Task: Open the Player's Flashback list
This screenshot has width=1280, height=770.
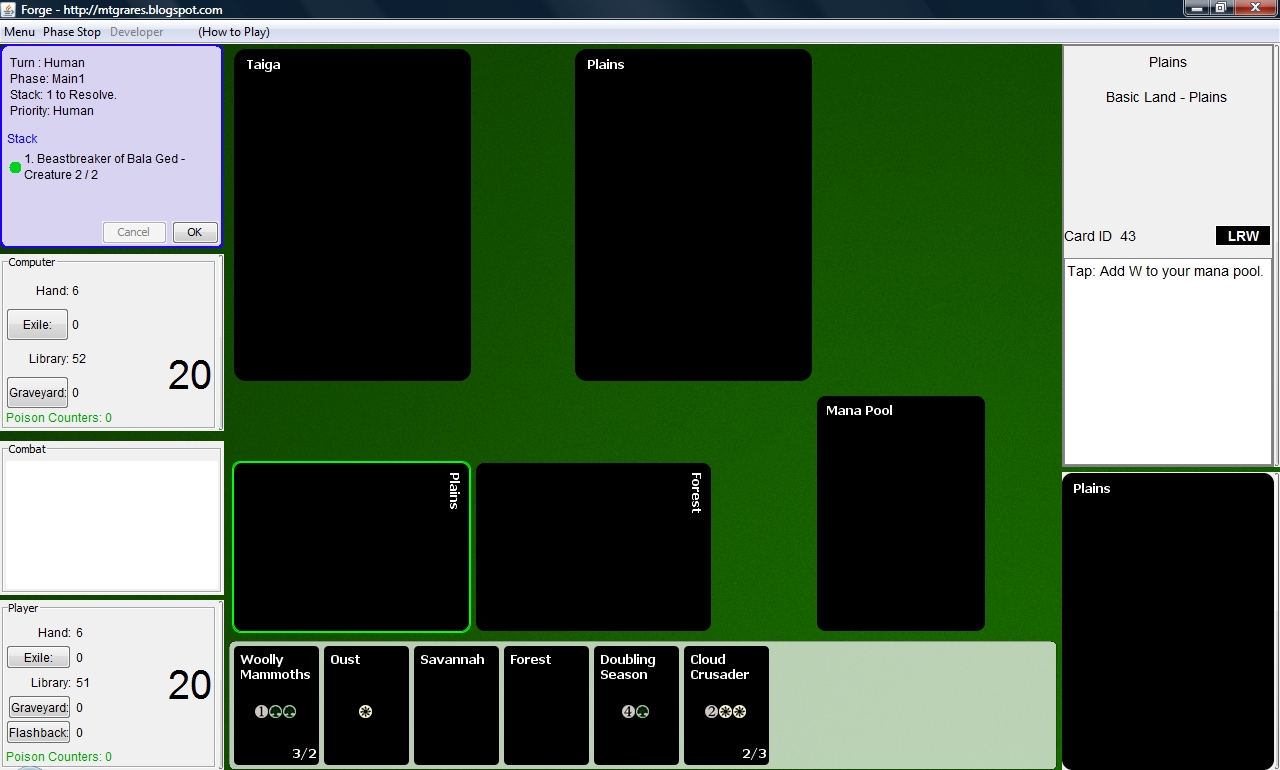Action: point(38,732)
